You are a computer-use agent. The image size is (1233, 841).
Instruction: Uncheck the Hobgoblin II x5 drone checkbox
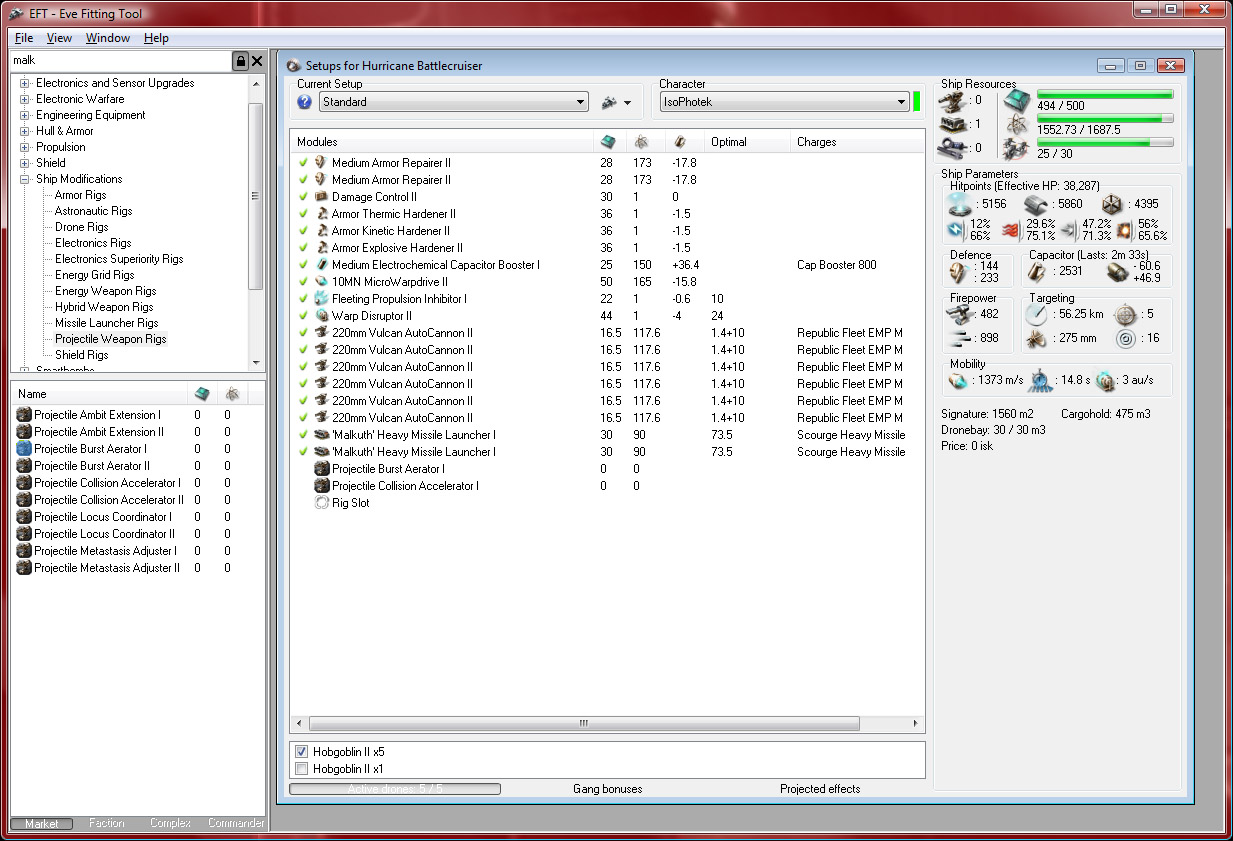click(302, 752)
